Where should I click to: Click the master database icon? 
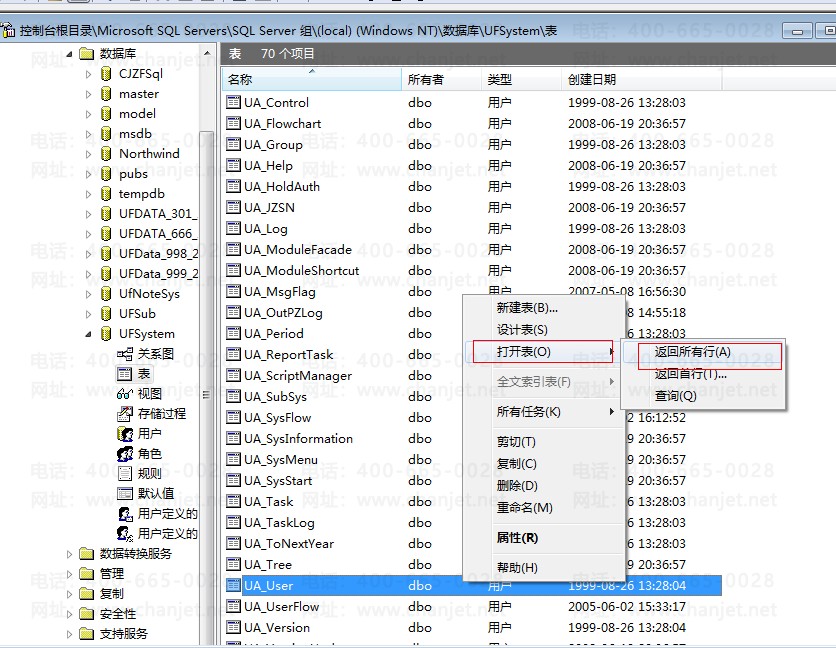click(x=106, y=94)
